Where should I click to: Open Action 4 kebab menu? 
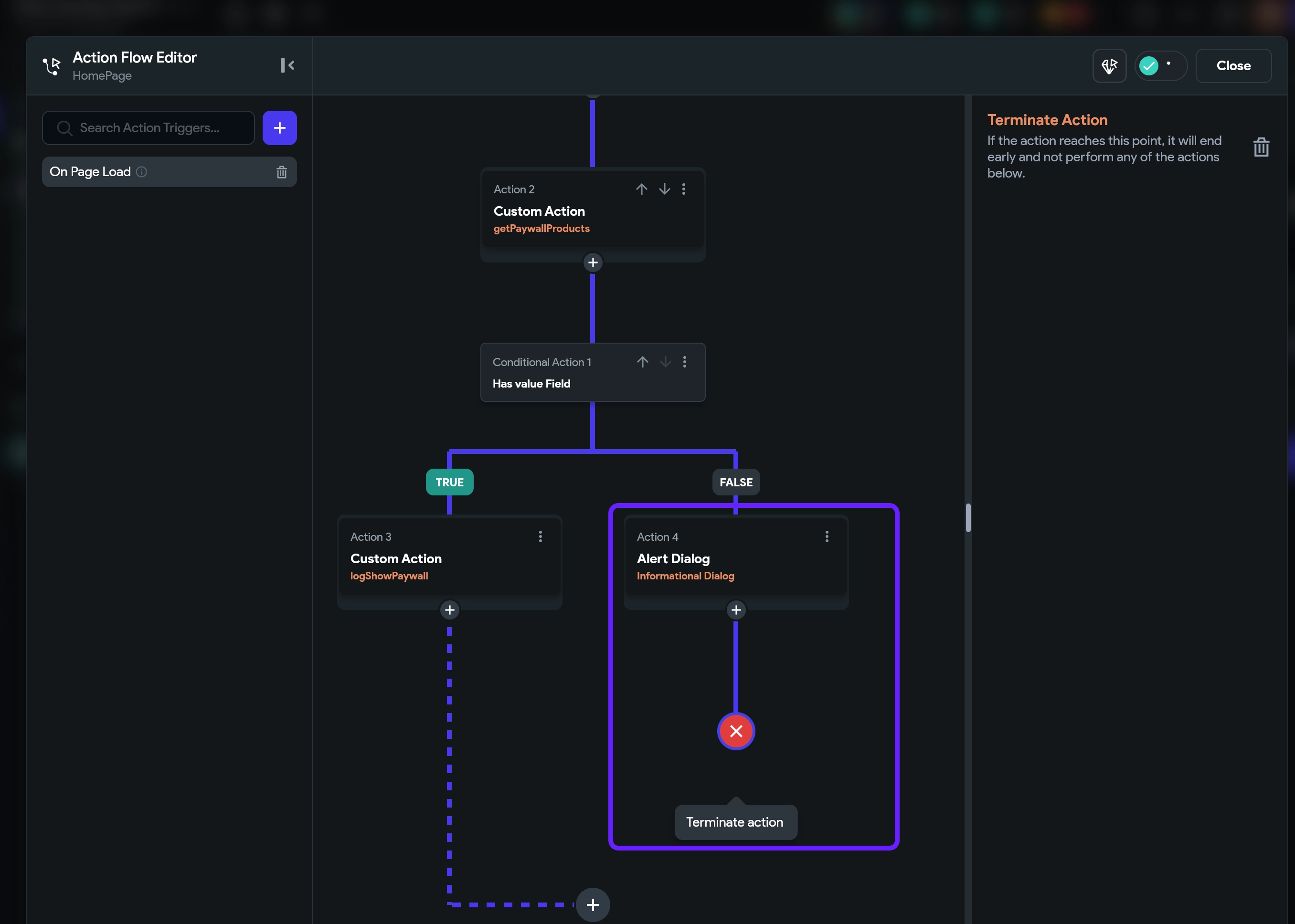(827, 536)
